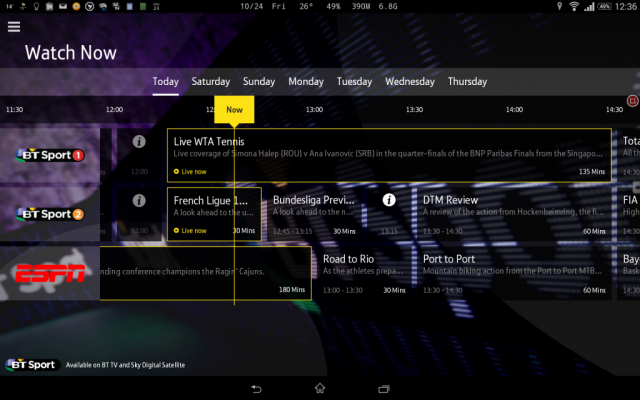Switch to the Wednesday tab
The height and width of the screenshot is (400, 640).
pos(410,81)
